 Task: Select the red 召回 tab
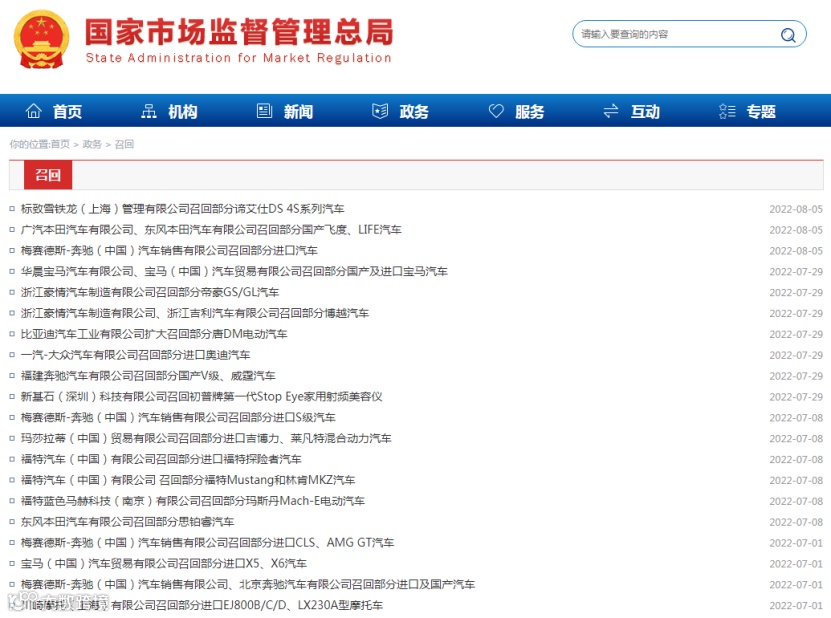click(48, 175)
